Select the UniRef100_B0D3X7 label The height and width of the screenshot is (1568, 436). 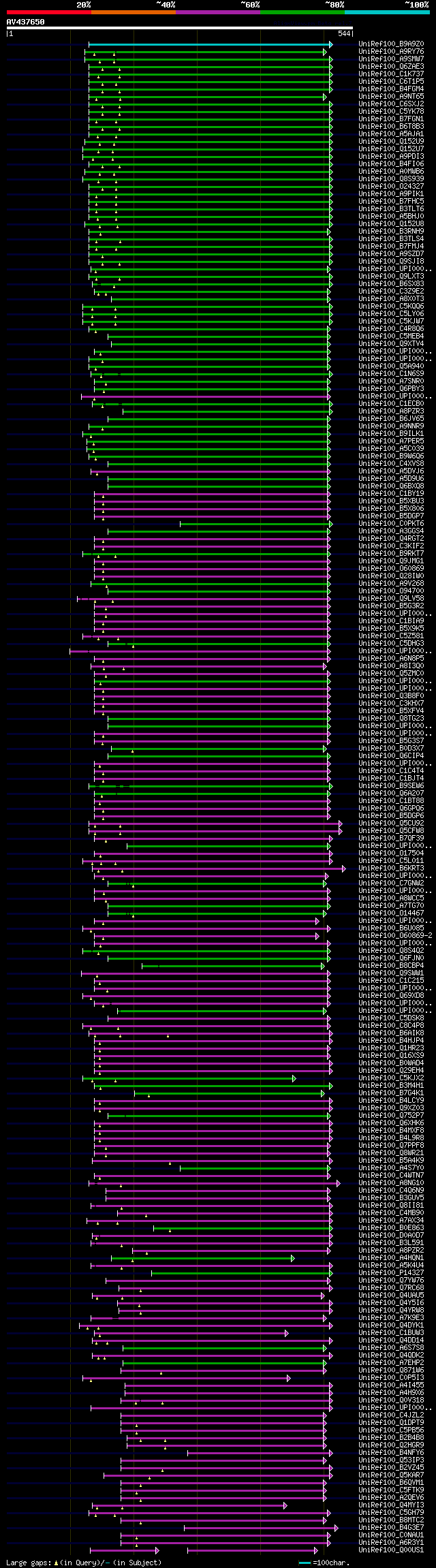(391, 749)
